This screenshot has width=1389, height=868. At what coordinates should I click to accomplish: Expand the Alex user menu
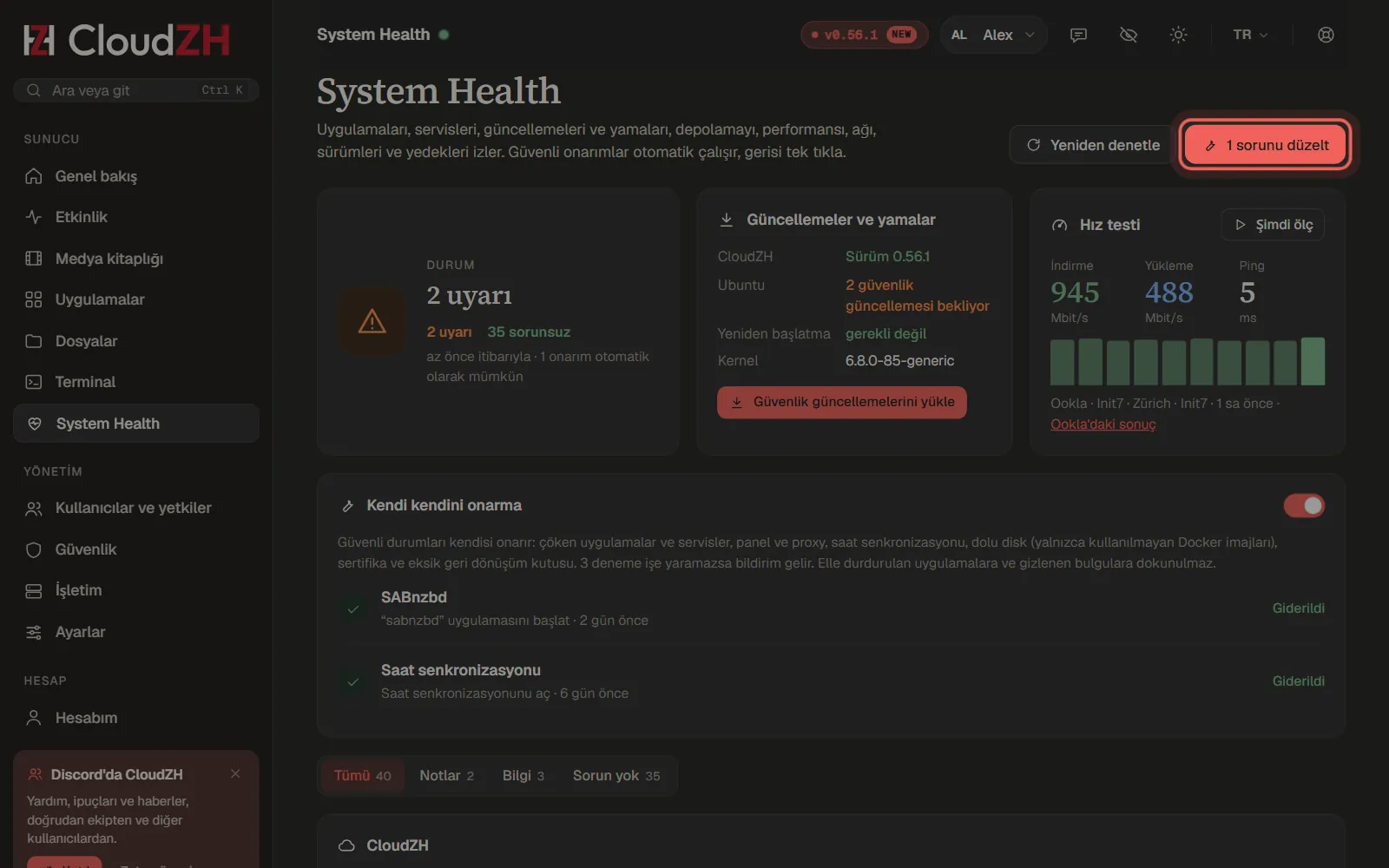coord(993,35)
